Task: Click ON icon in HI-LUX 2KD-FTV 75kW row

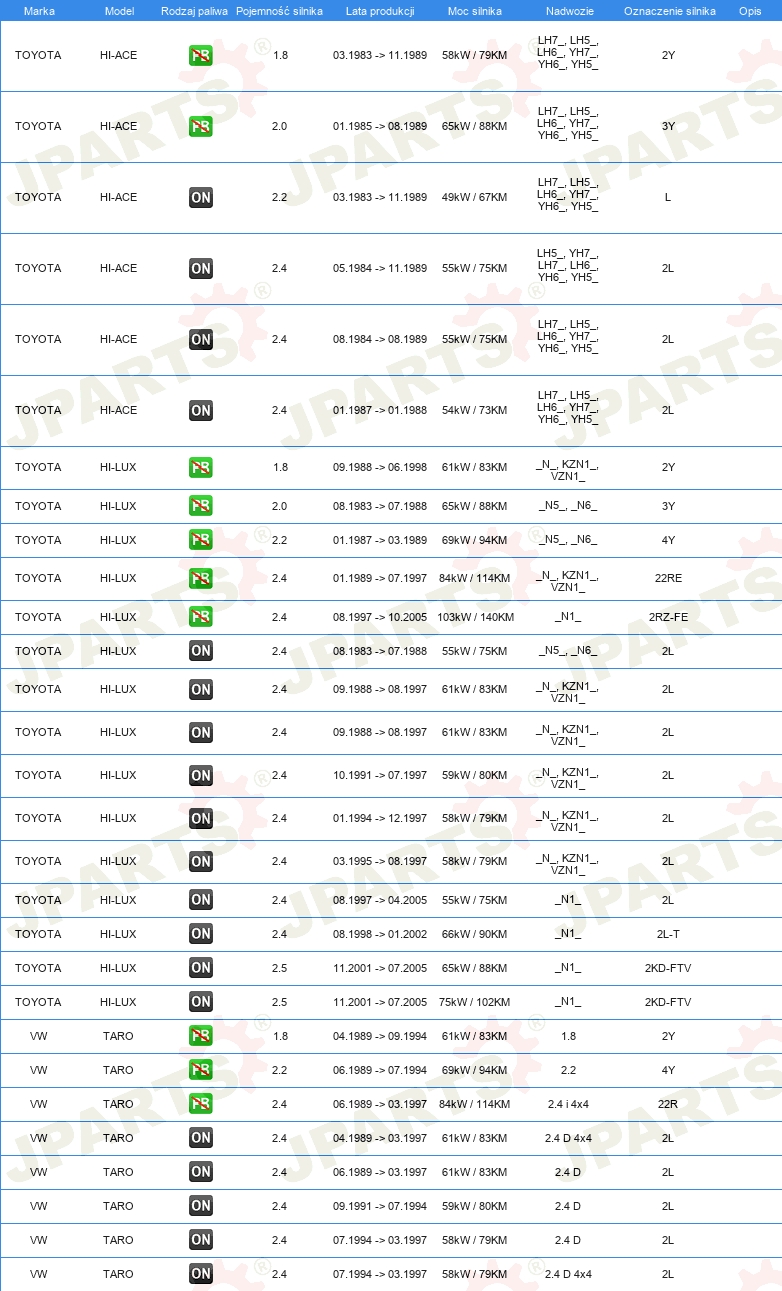Action: [x=201, y=1002]
